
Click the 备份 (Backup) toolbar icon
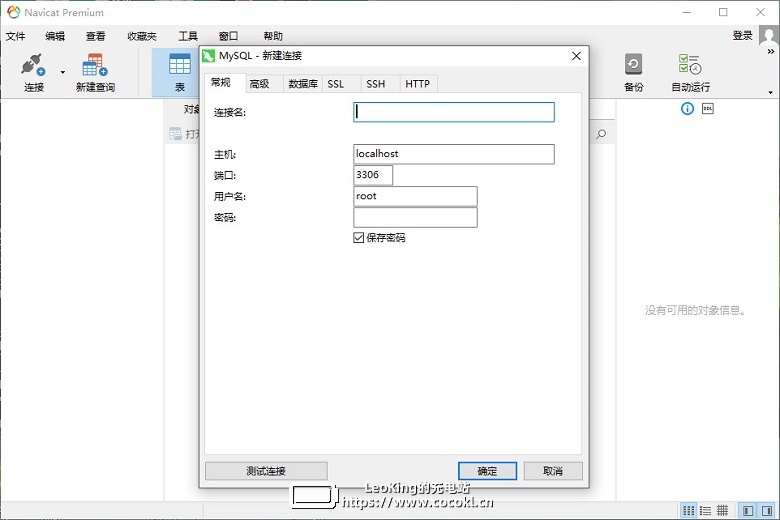[633, 72]
